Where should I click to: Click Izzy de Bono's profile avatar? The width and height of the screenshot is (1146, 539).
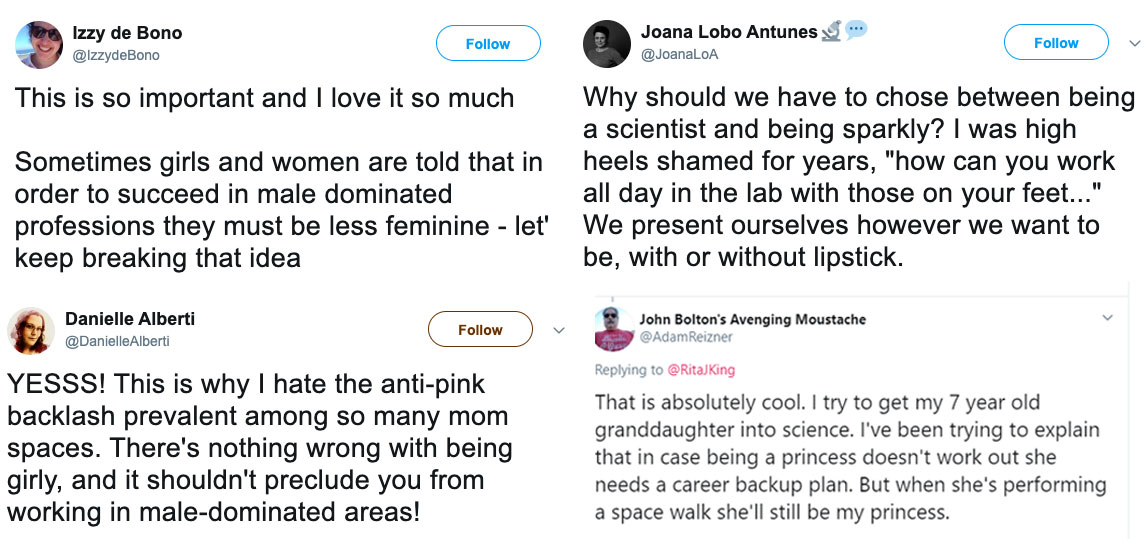tap(39, 44)
